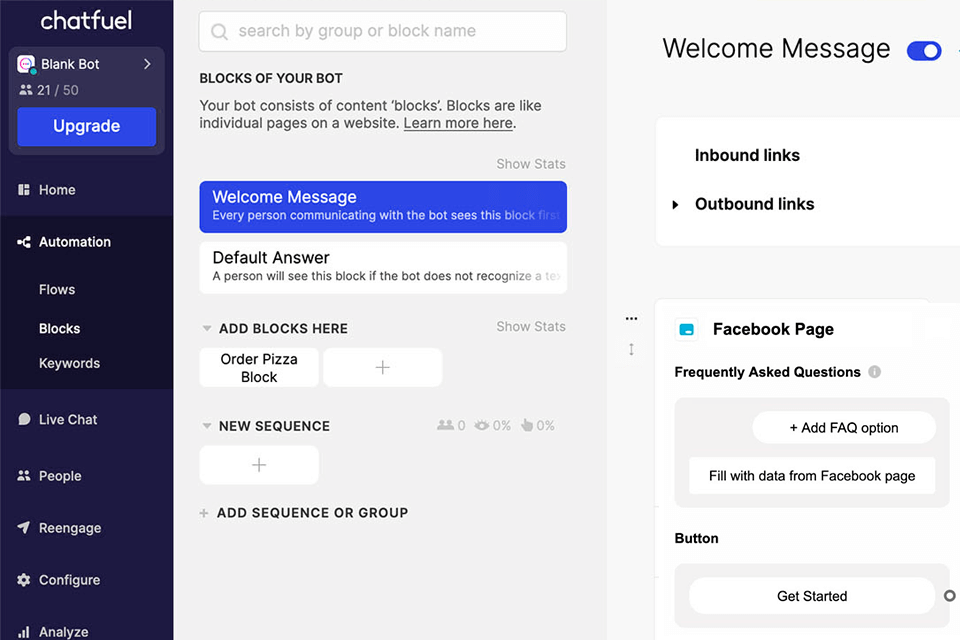Click the plus tile under Add Blocks Here
Image resolution: width=960 pixels, height=640 pixels.
coord(383,367)
